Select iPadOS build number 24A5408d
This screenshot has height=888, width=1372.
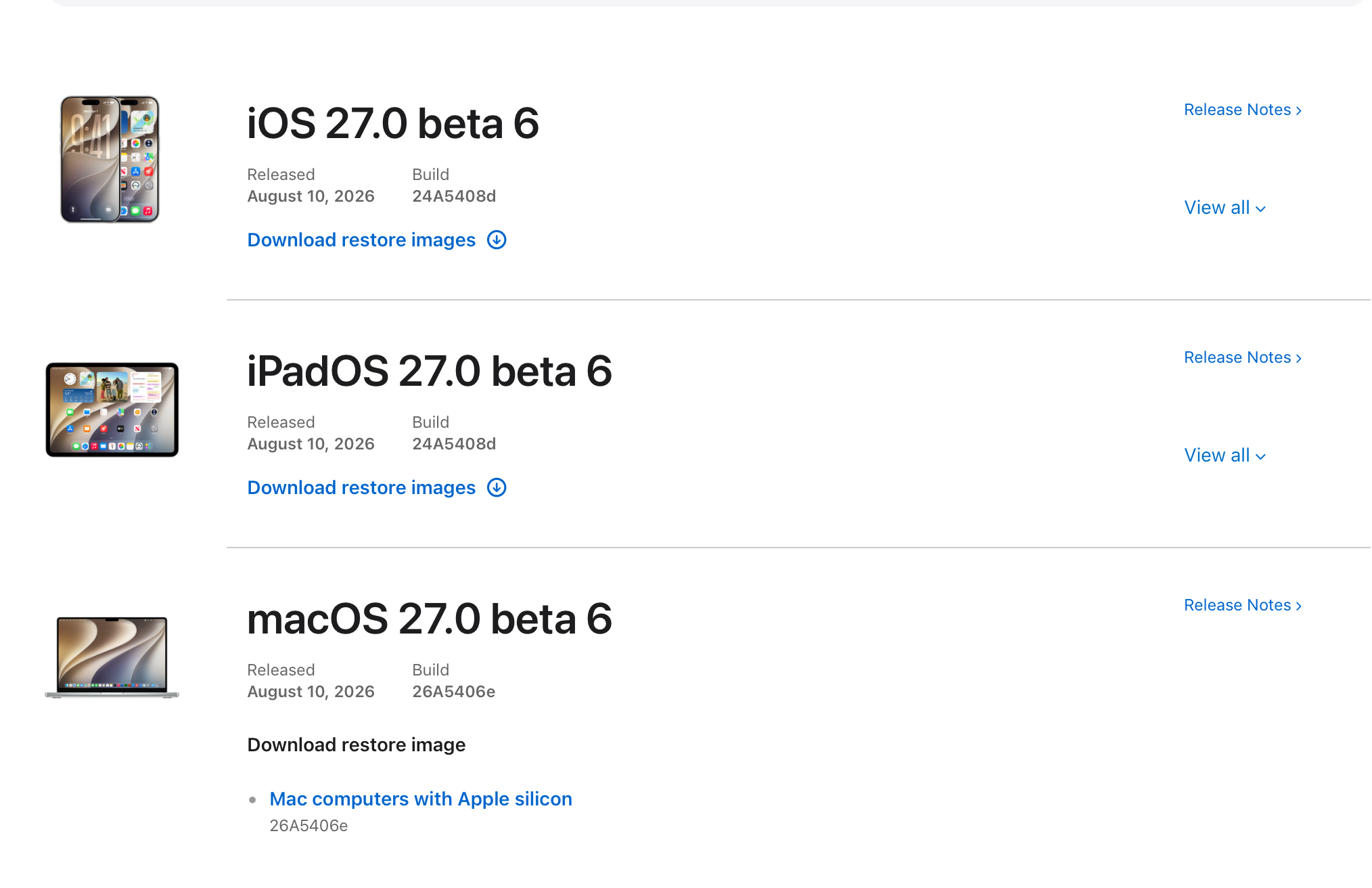tap(454, 444)
